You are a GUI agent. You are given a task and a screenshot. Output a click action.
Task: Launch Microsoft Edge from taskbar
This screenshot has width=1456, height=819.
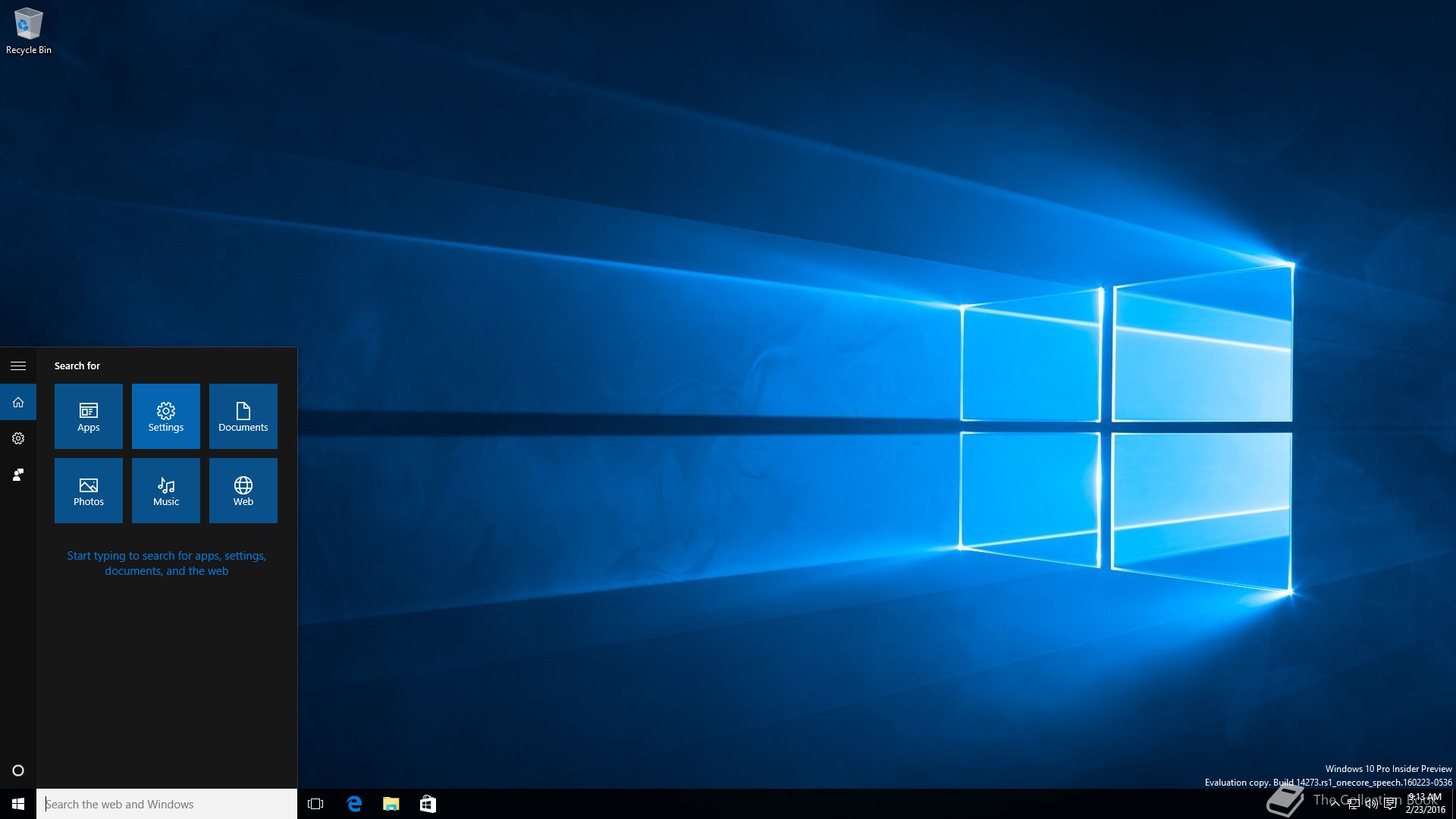click(354, 804)
